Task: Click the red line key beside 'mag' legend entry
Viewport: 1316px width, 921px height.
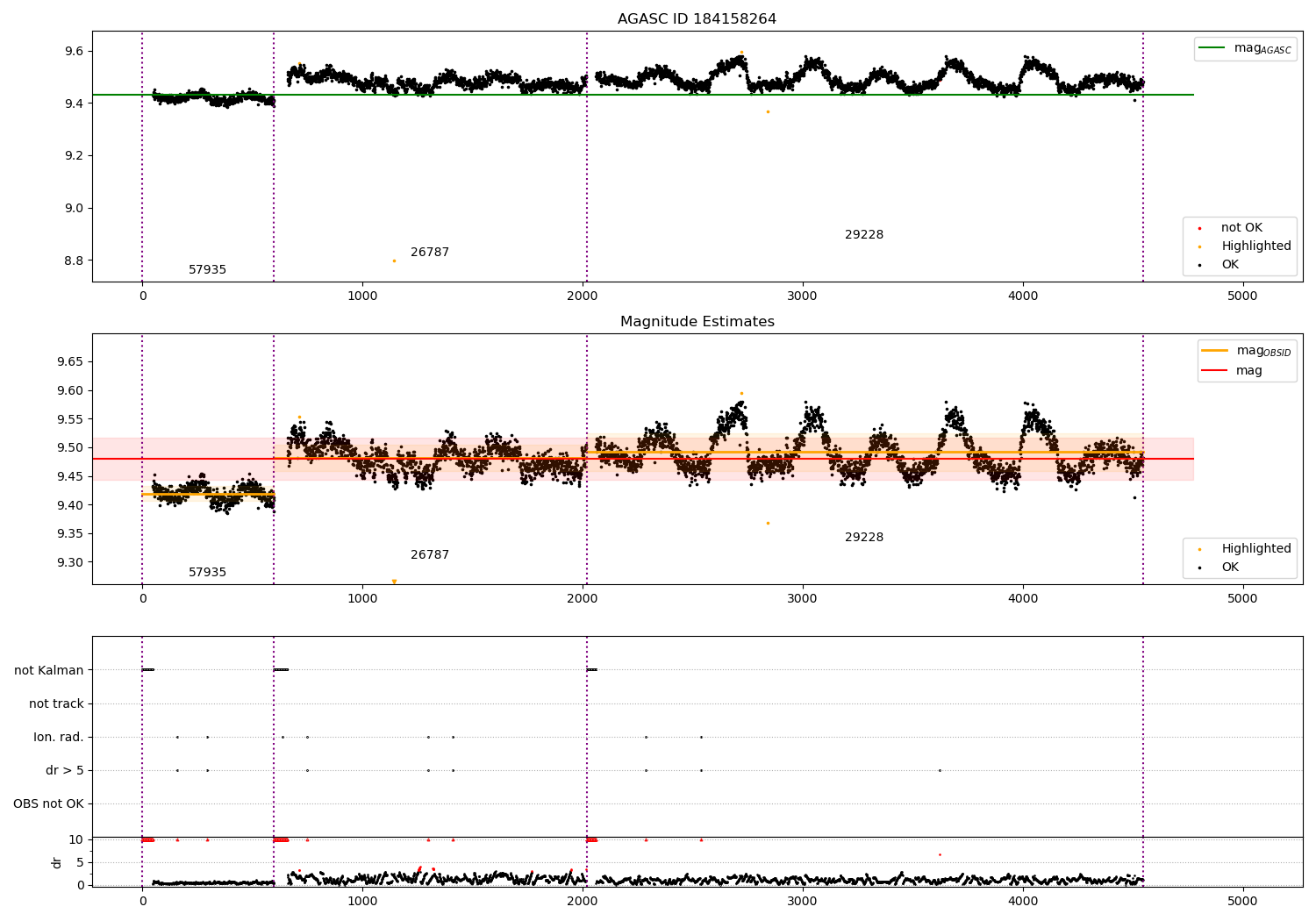Action: 1214,371
